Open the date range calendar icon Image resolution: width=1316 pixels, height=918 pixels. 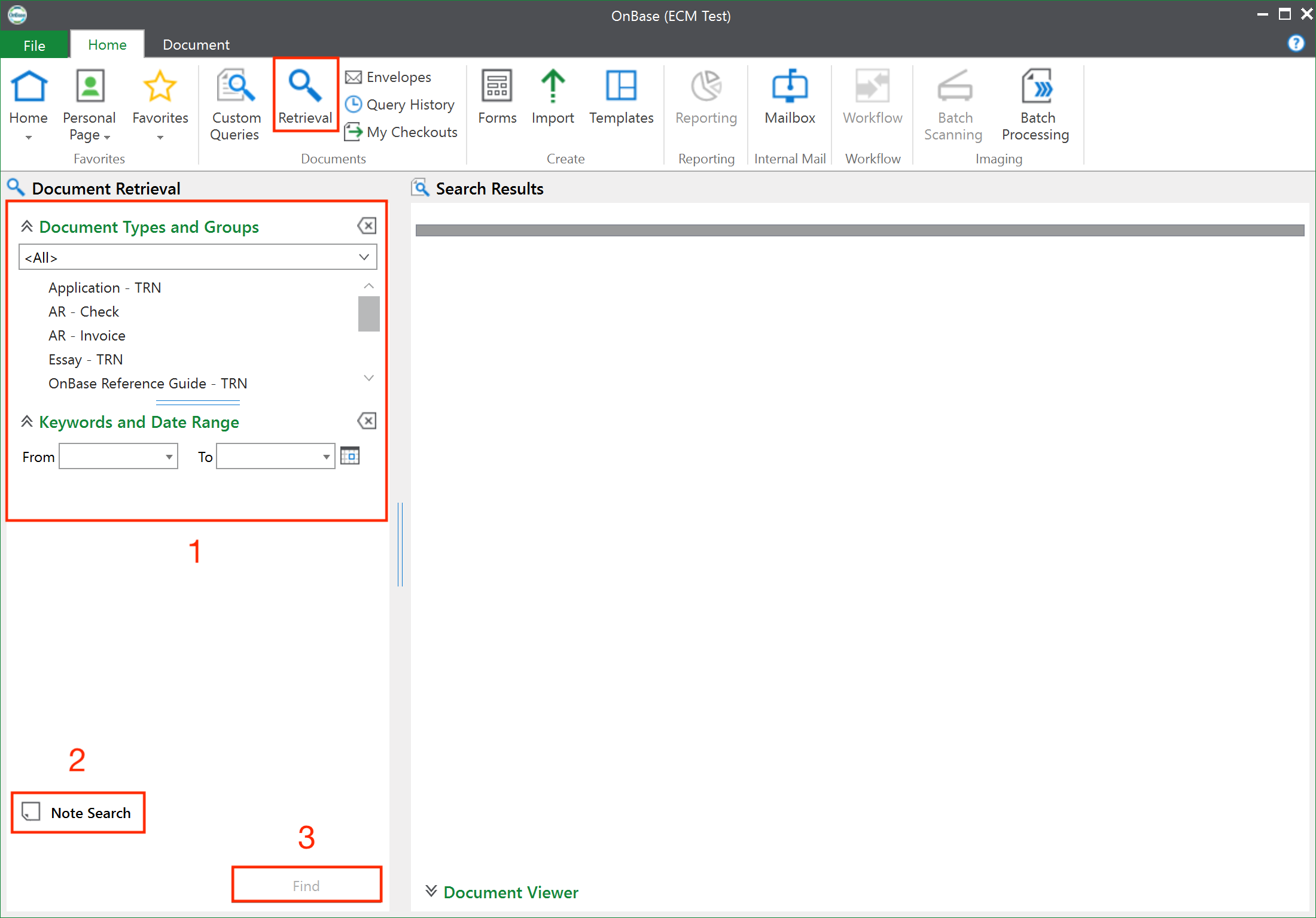(350, 456)
